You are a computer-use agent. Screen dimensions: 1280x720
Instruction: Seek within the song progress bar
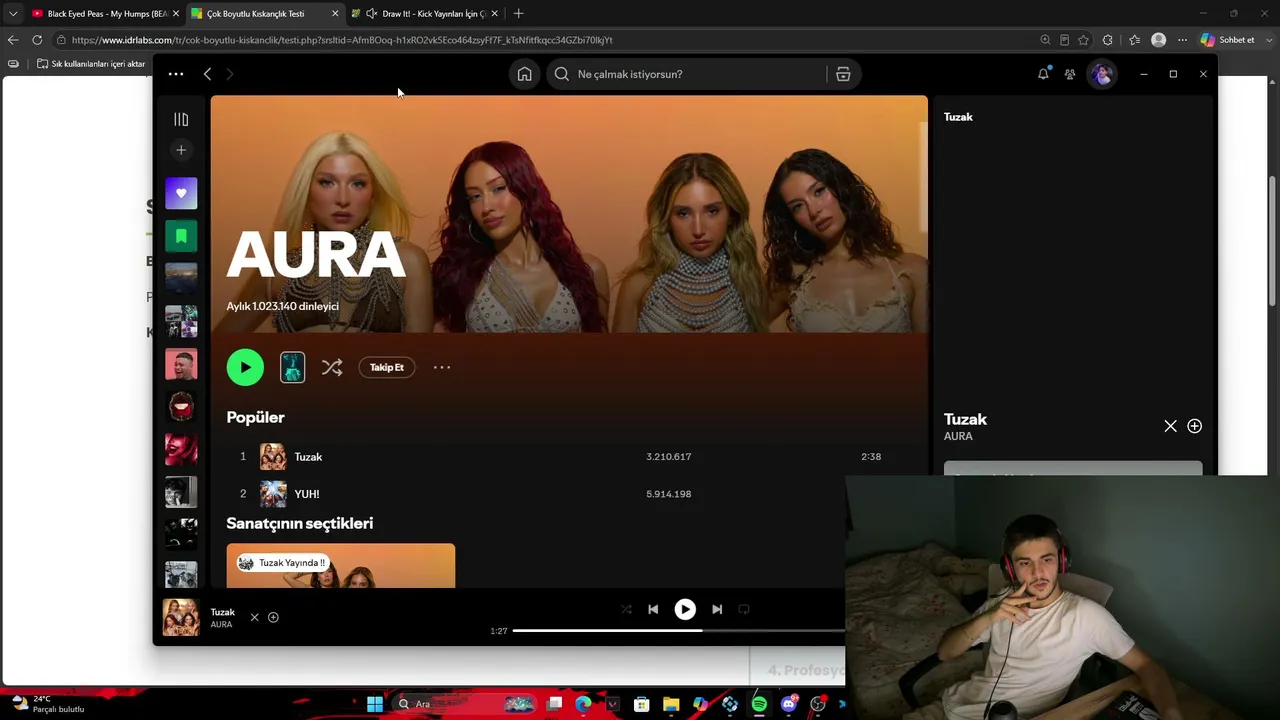click(x=679, y=631)
